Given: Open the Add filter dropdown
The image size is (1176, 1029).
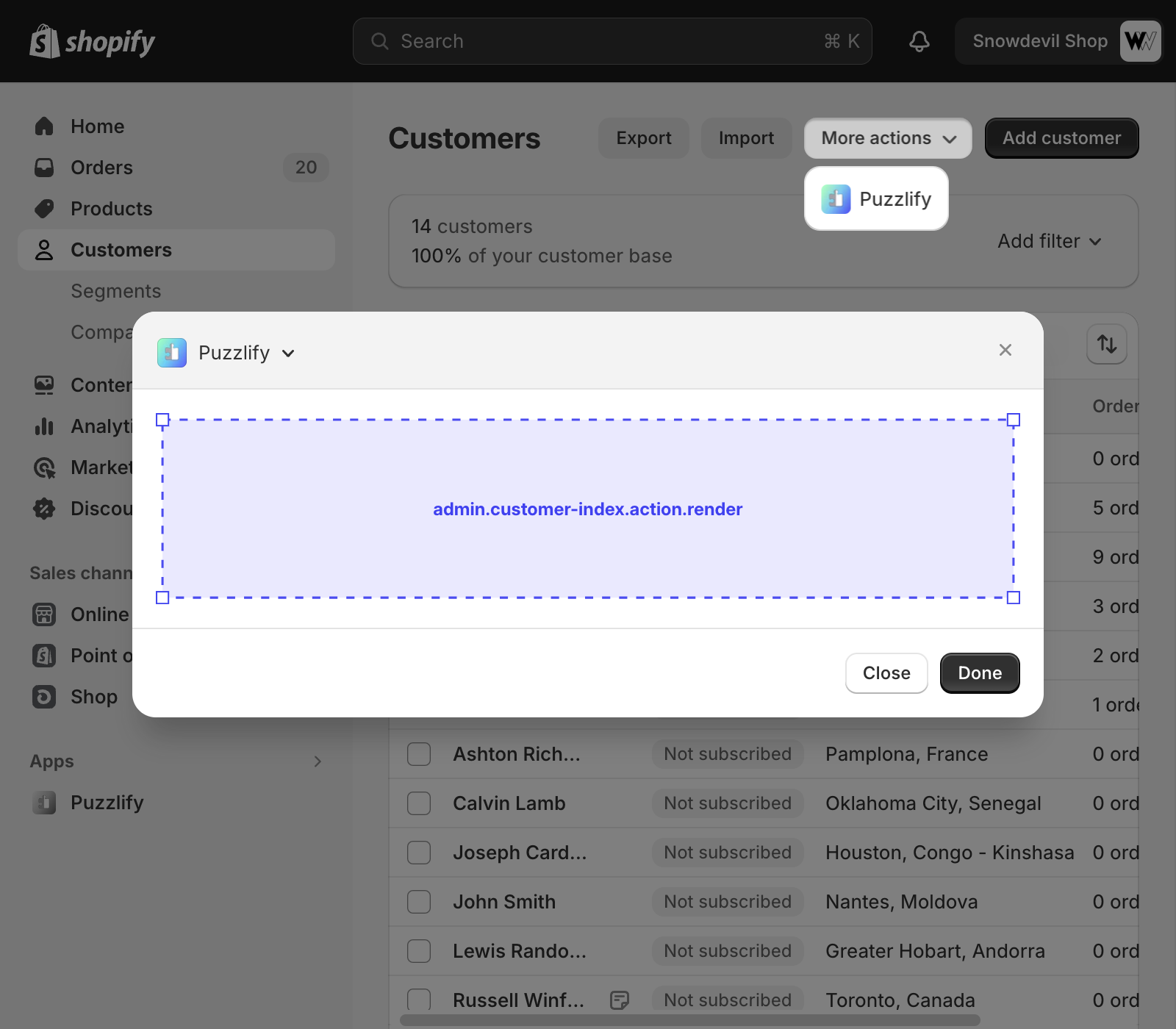Looking at the screenshot, I should click(x=1049, y=241).
